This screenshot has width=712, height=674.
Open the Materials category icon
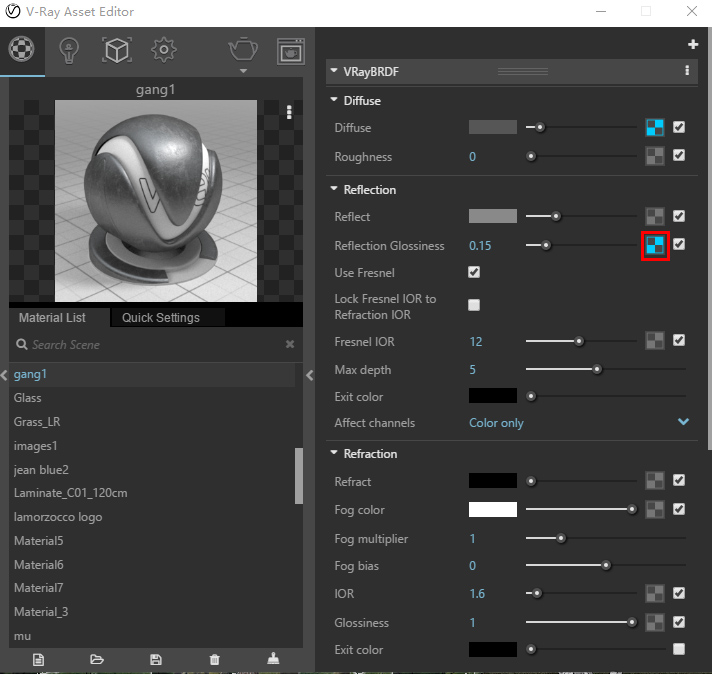(21, 49)
